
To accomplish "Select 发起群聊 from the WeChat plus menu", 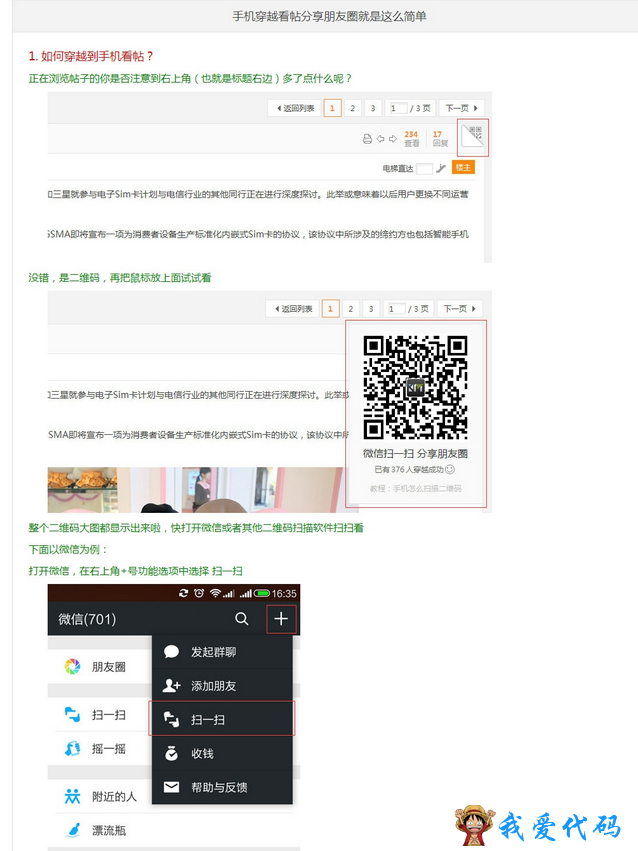I will (222, 652).
